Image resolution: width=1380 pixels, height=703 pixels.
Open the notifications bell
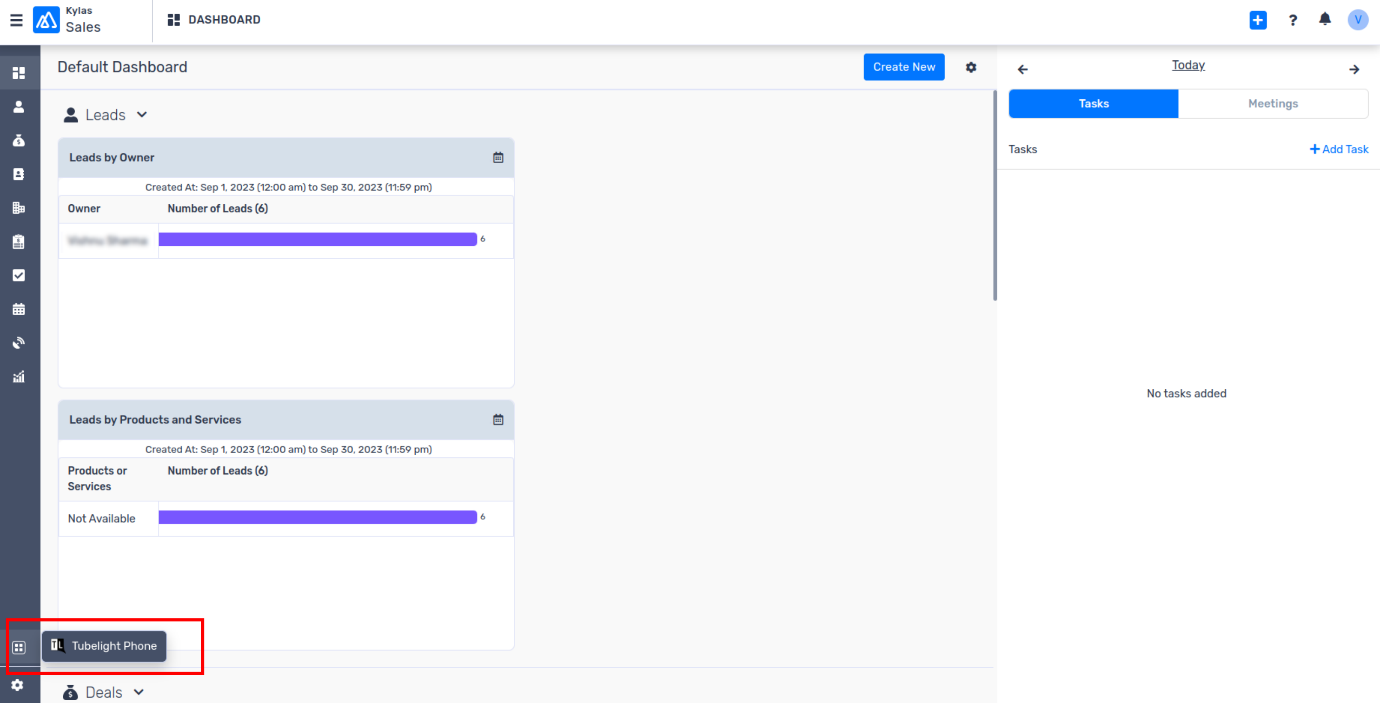1325,20
